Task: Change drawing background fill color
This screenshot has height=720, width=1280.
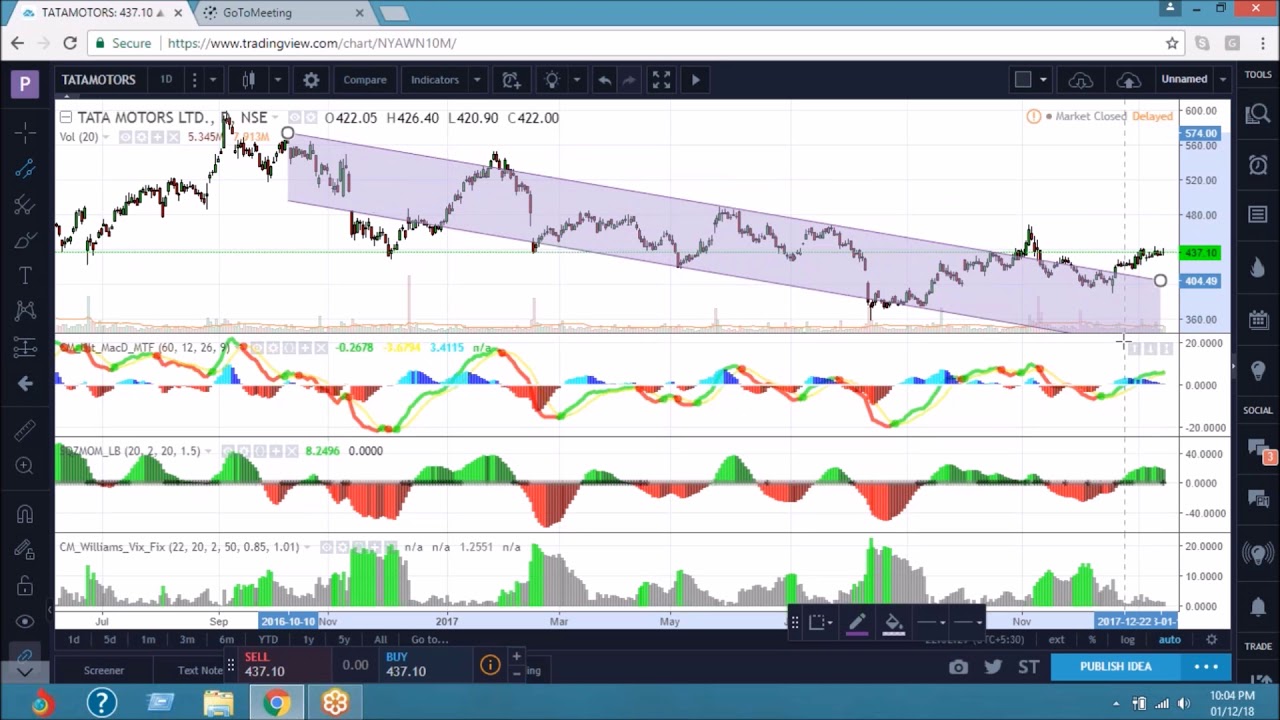Action: click(x=894, y=622)
